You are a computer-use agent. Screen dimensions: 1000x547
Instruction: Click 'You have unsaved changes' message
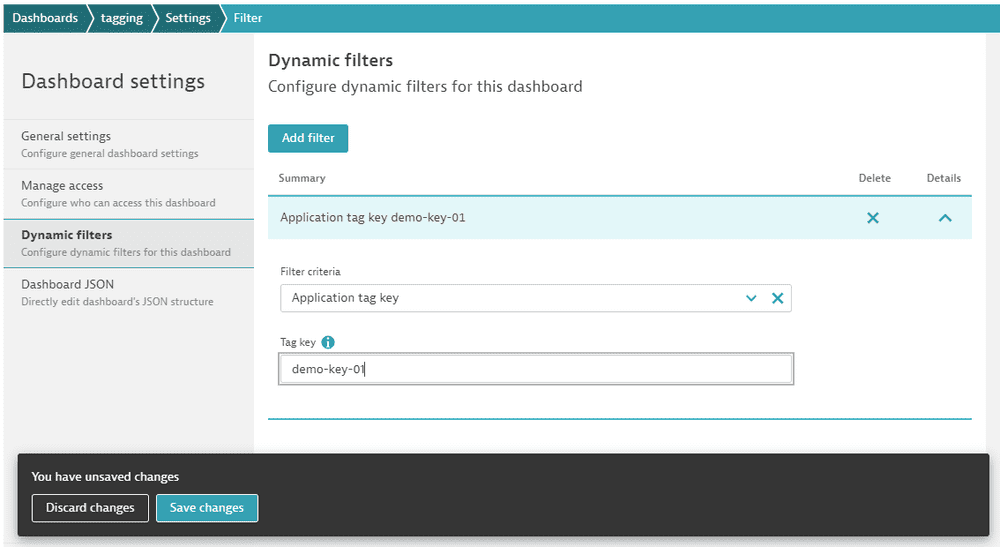105,477
